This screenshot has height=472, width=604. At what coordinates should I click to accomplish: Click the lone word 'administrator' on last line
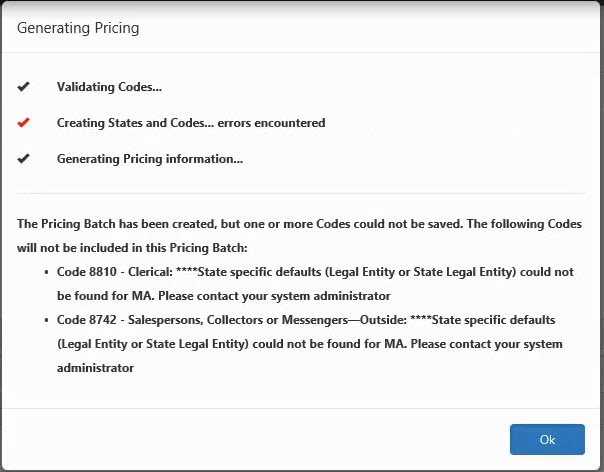point(96,368)
